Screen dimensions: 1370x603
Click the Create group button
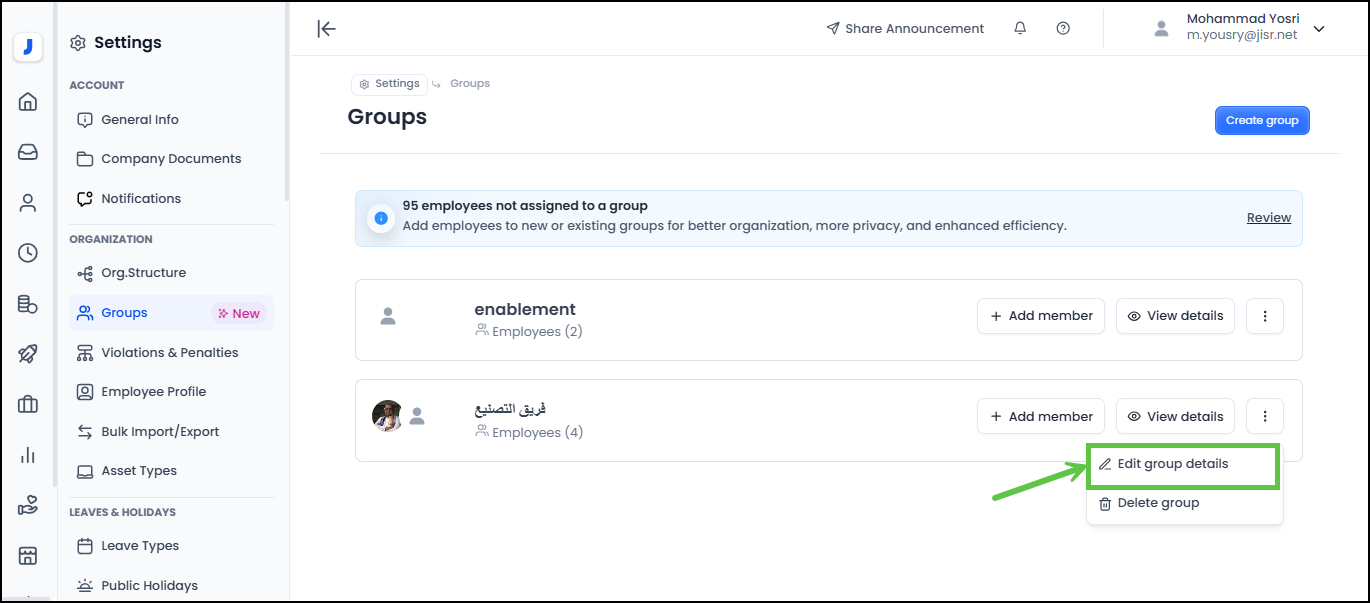pos(1261,121)
